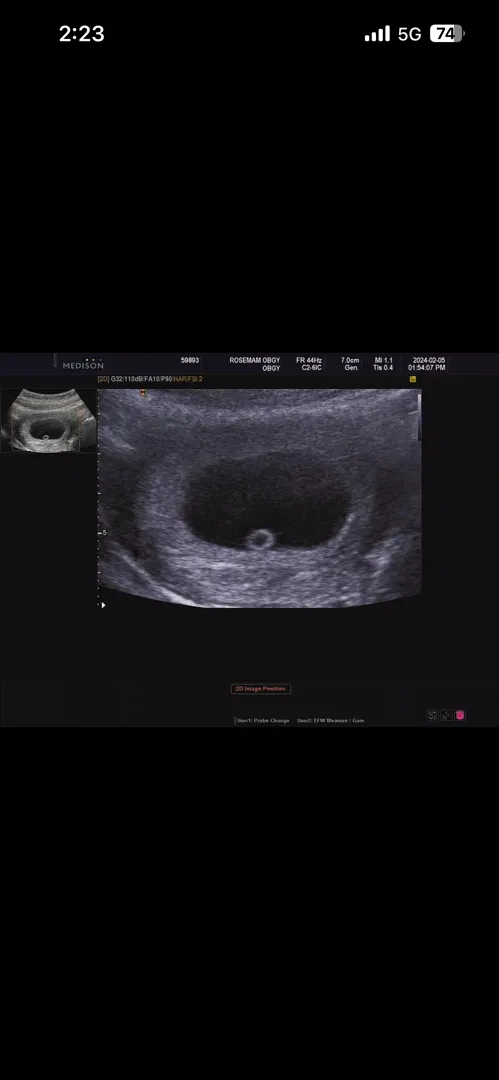Tap the battery indicator showing 74
This screenshot has width=499, height=1080.
(x=447, y=34)
